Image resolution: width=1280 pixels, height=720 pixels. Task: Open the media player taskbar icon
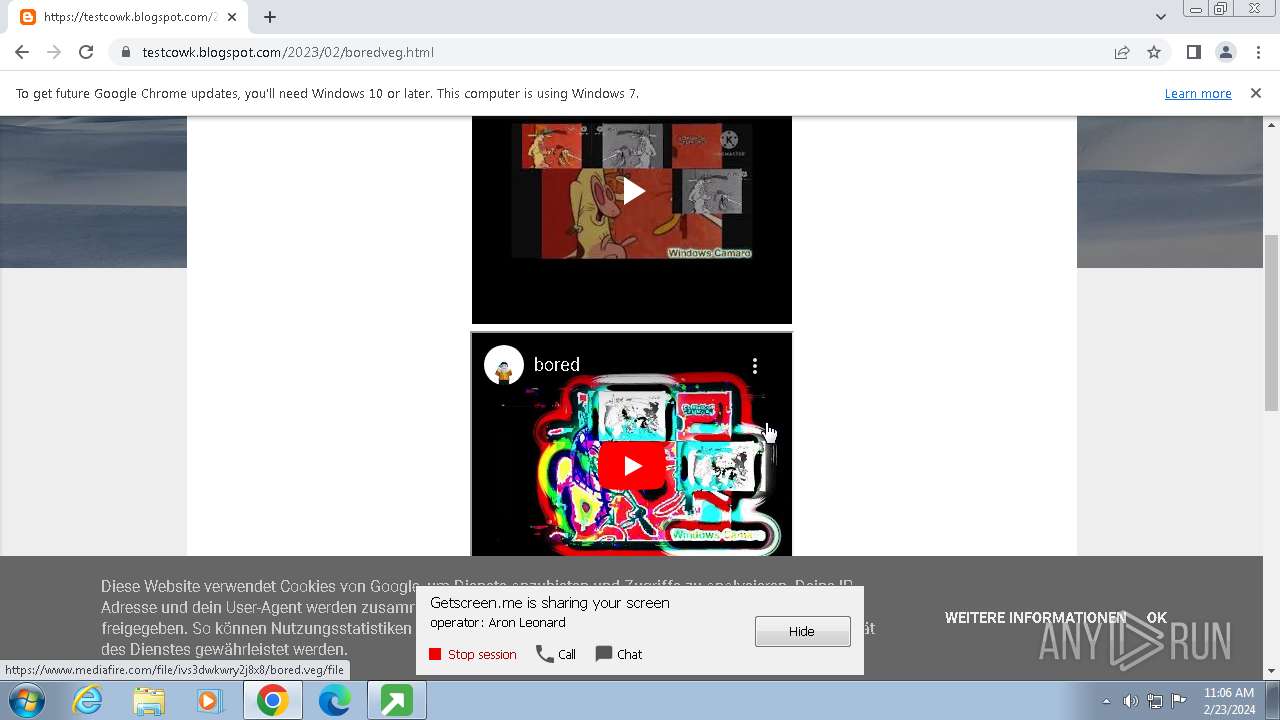click(x=210, y=701)
